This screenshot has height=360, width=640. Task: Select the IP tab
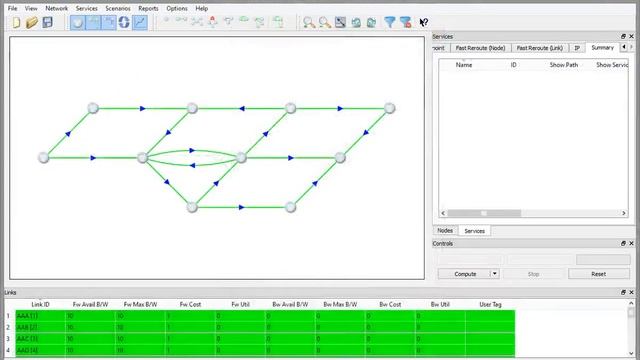coord(577,48)
